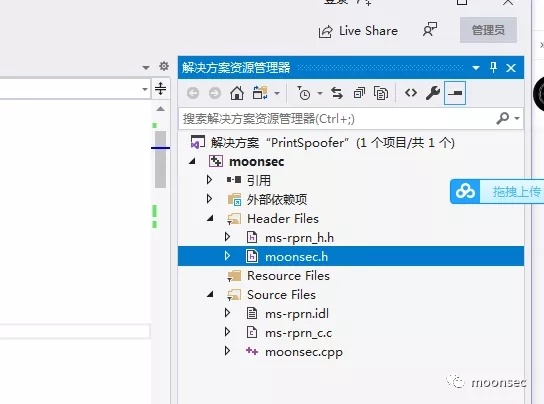Click the Home icon in Solution Explorer

[237, 93]
